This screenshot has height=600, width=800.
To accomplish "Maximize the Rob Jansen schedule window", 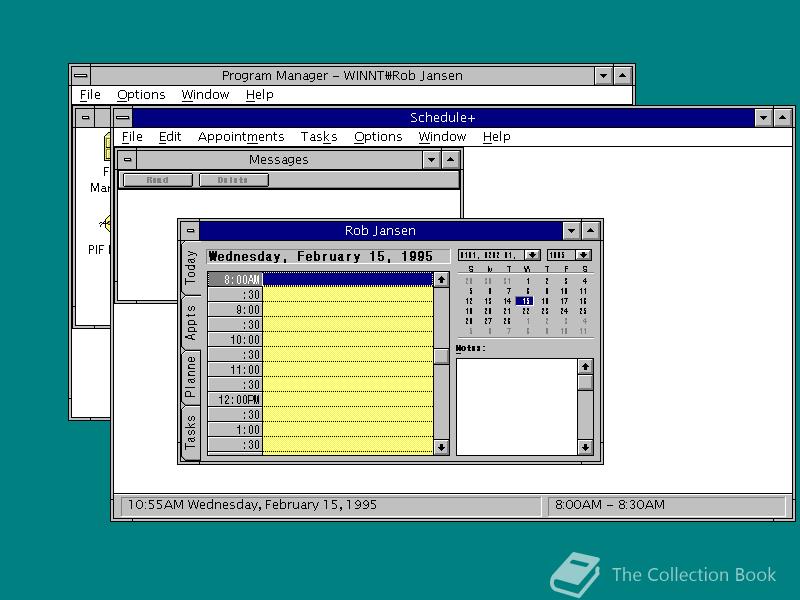I will pos(590,231).
